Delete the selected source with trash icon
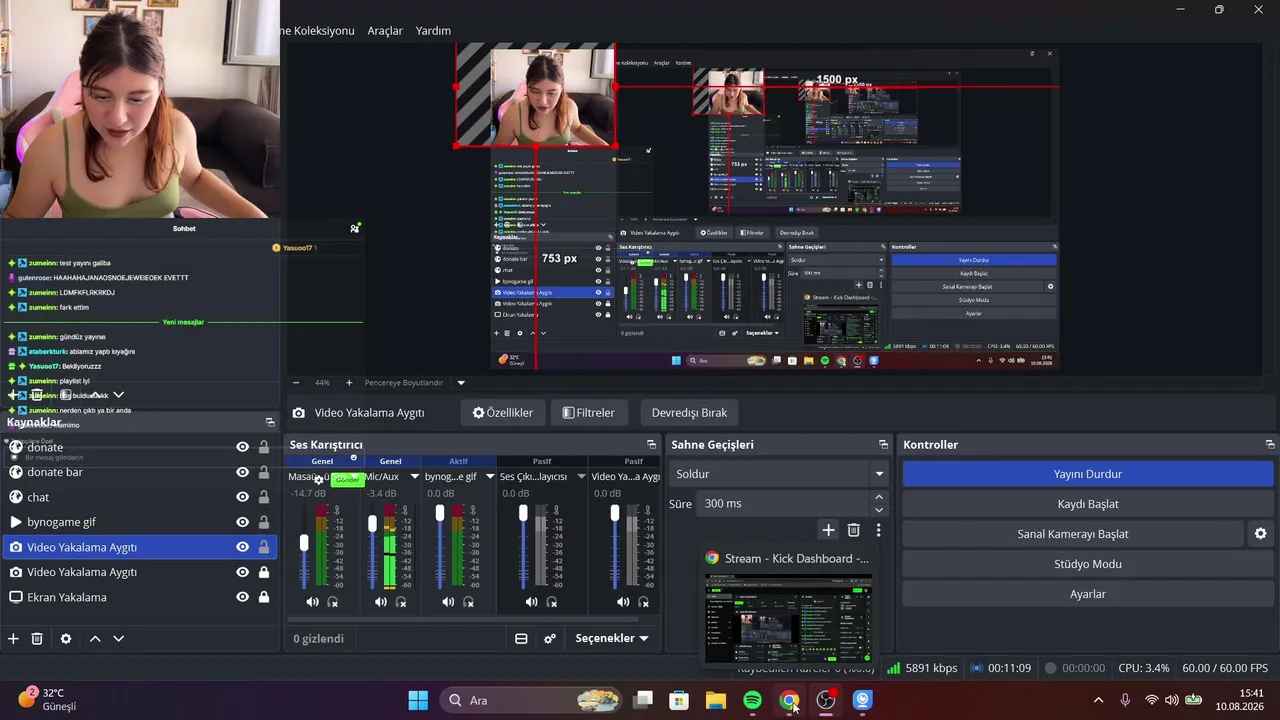Viewport: 1280px width, 720px height. pyautogui.click(x=37, y=639)
